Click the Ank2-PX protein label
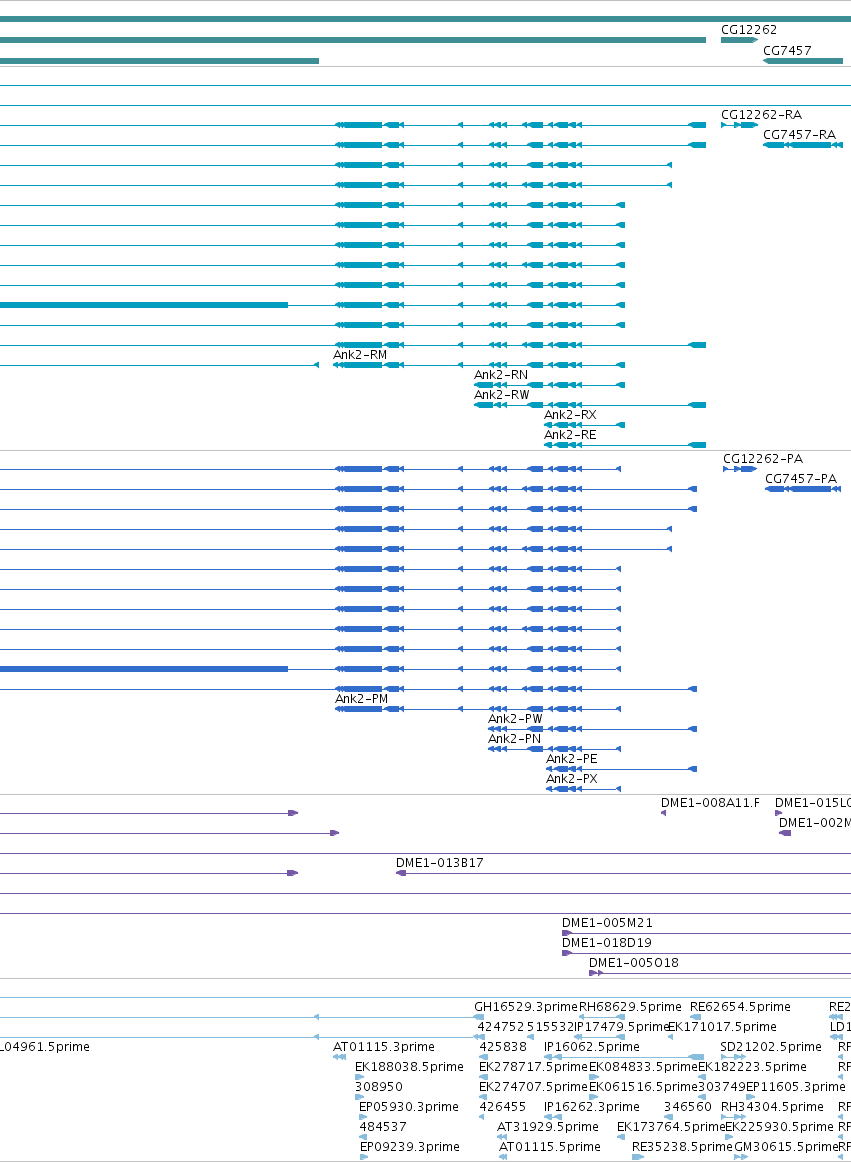The image size is (851, 1162). [x=572, y=779]
